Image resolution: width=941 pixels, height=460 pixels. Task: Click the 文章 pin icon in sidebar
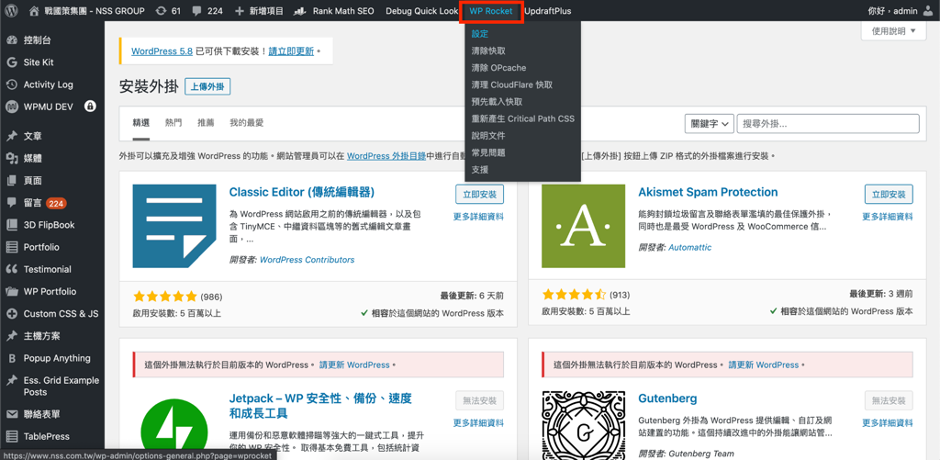11,136
